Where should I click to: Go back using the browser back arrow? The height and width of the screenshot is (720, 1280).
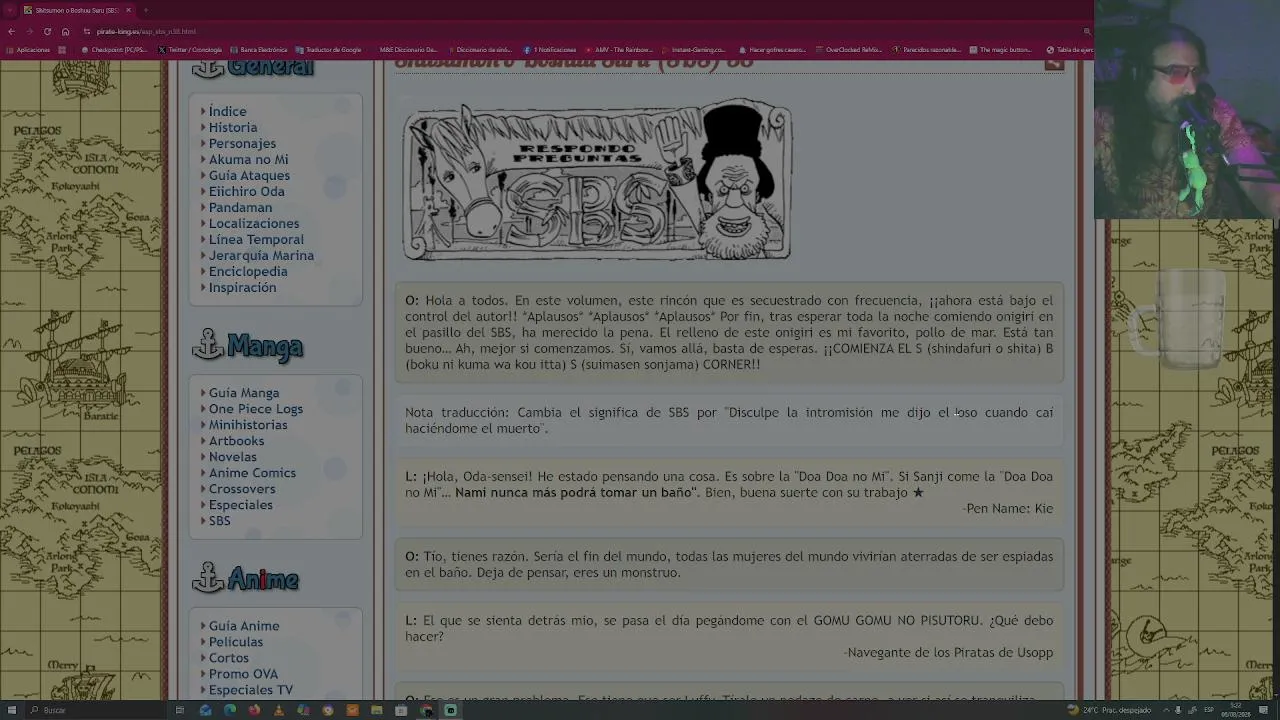pos(11,31)
